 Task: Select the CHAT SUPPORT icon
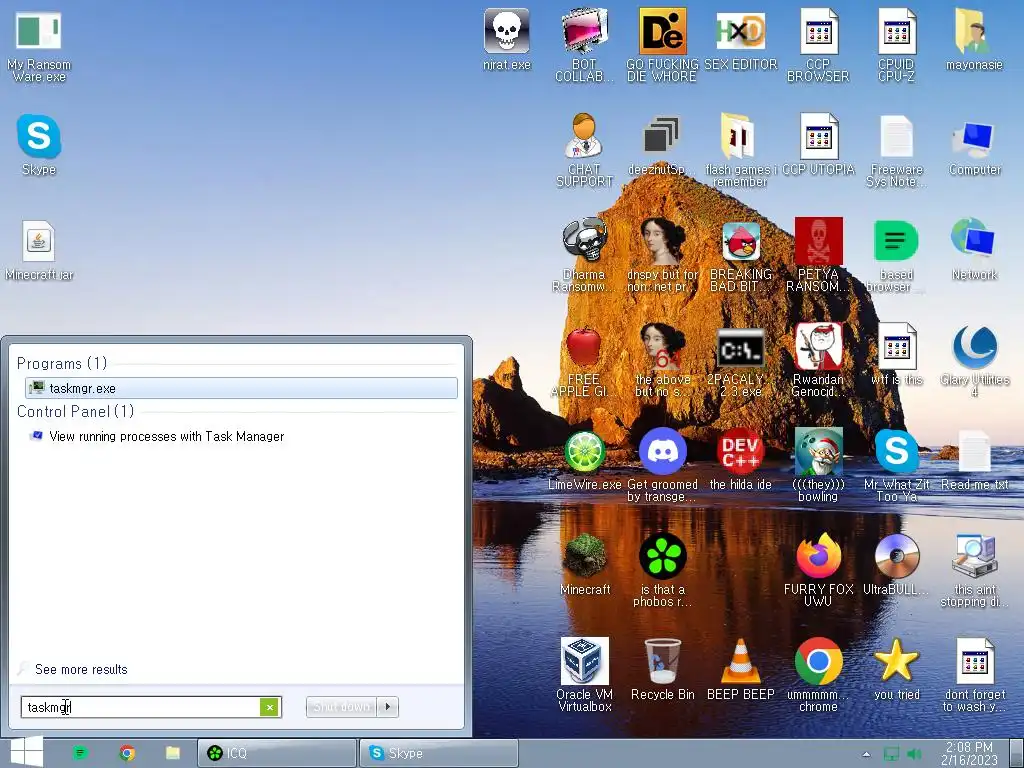pyautogui.click(x=584, y=150)
